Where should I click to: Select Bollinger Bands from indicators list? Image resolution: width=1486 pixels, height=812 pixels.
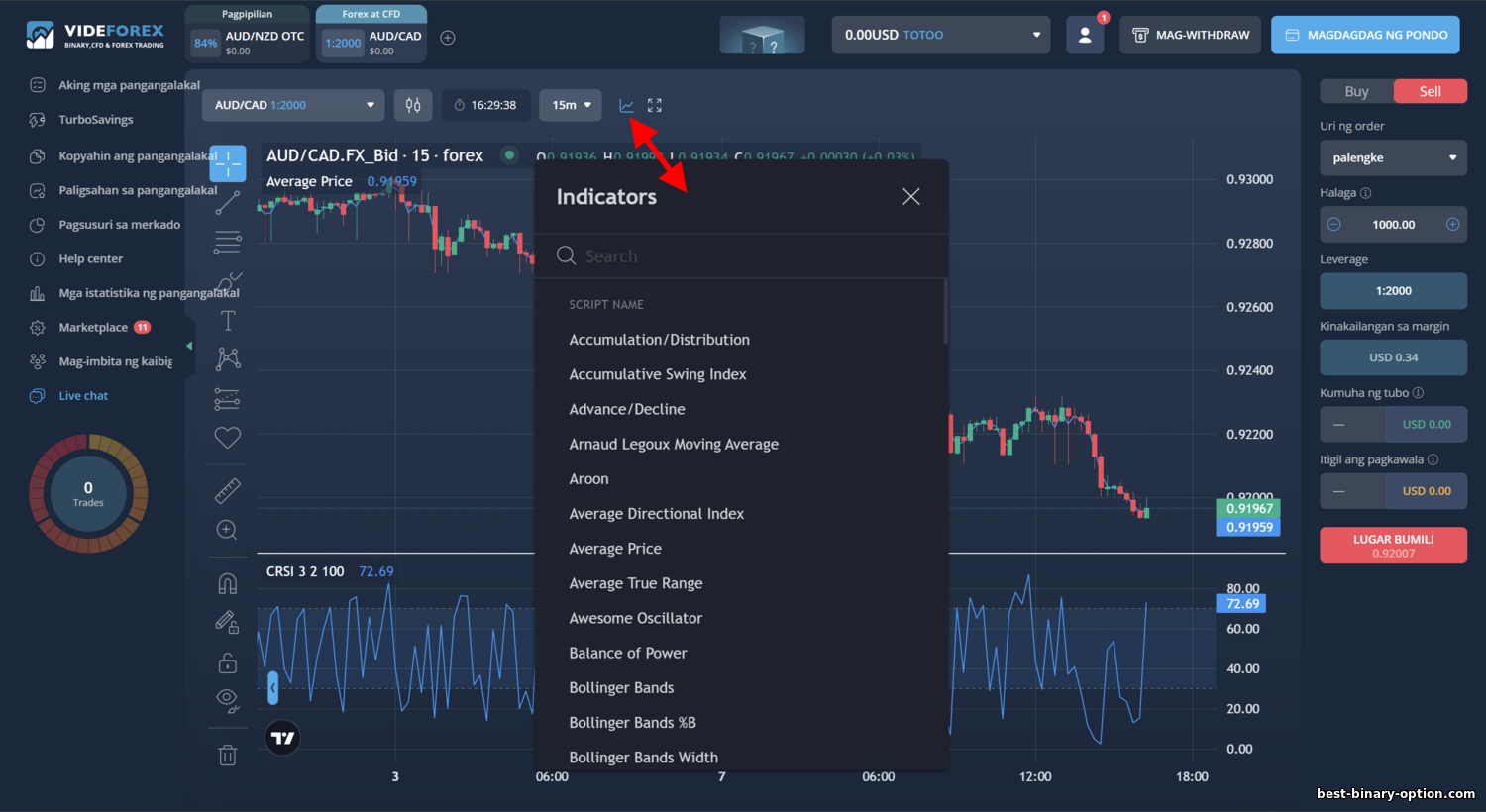[x=621, y=687]
